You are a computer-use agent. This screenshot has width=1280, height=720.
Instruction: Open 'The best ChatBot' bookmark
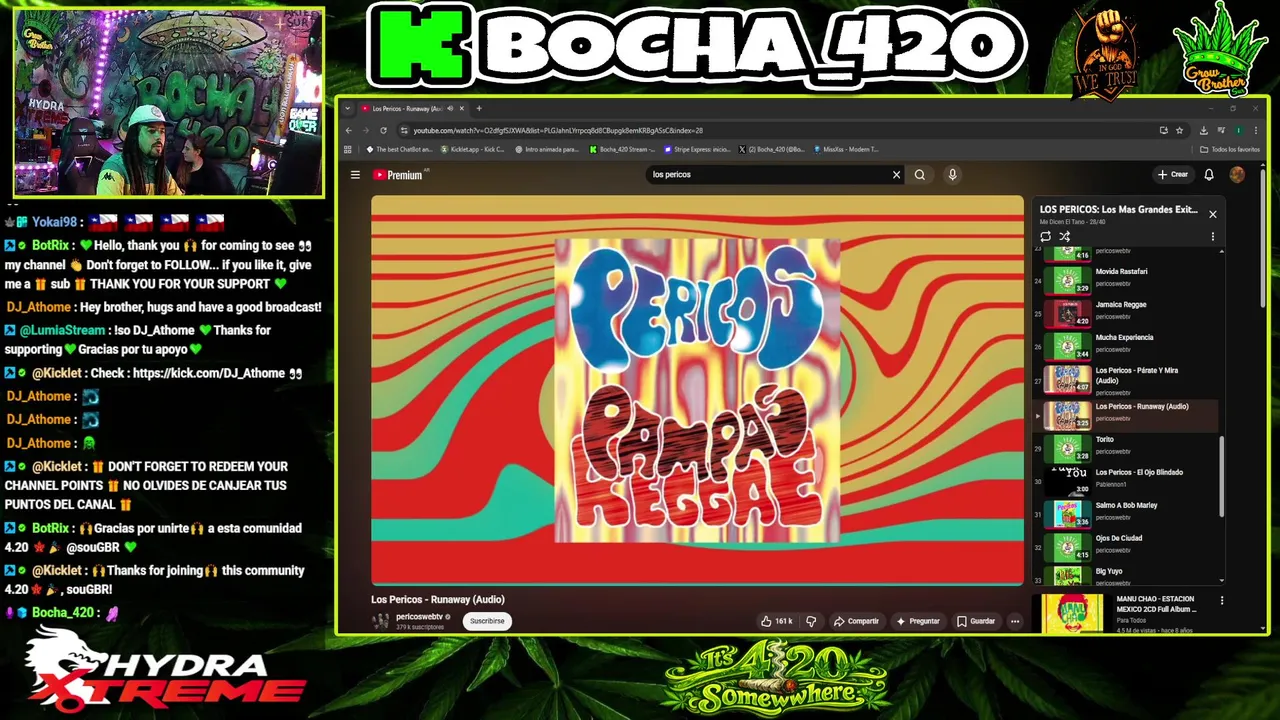coord(399,150)
